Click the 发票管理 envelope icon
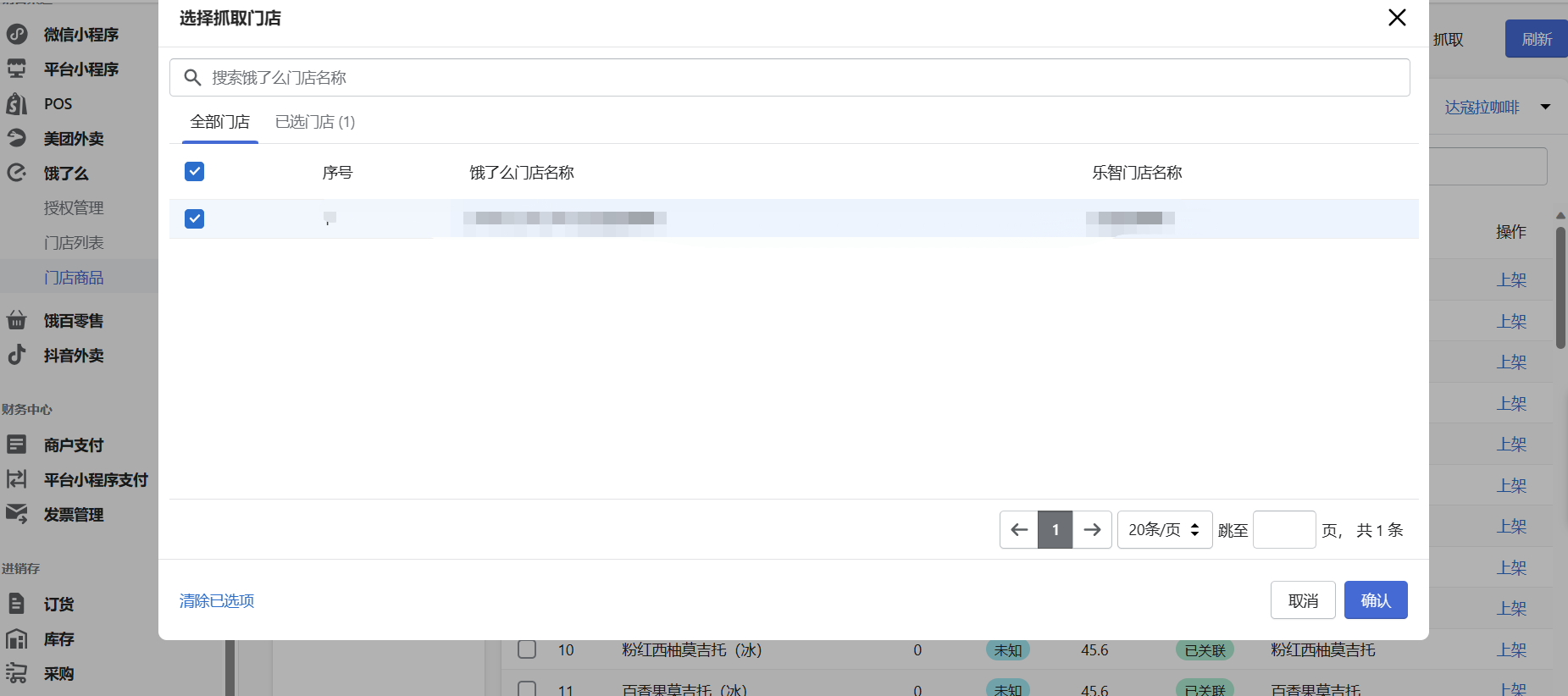Image resolution: width=1568 pixels, height=696 pixels. point(17,514)
